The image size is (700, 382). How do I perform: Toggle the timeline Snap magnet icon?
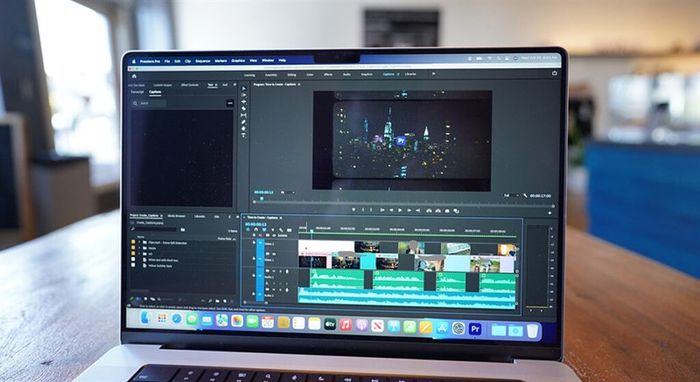[x=256, y=230]
